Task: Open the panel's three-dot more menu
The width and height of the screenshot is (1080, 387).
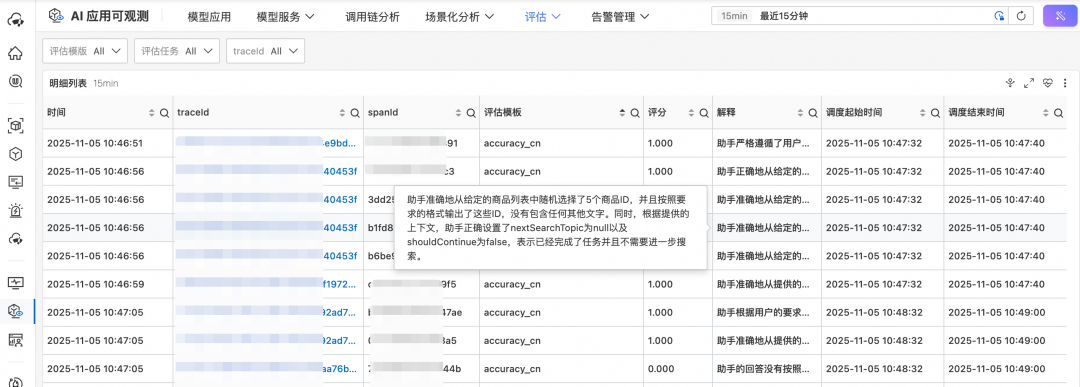Action: click(x=1066, y=83)
